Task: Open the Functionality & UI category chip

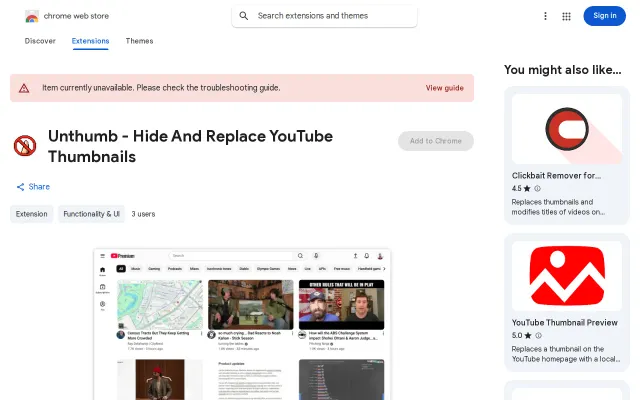Action: 91,214
